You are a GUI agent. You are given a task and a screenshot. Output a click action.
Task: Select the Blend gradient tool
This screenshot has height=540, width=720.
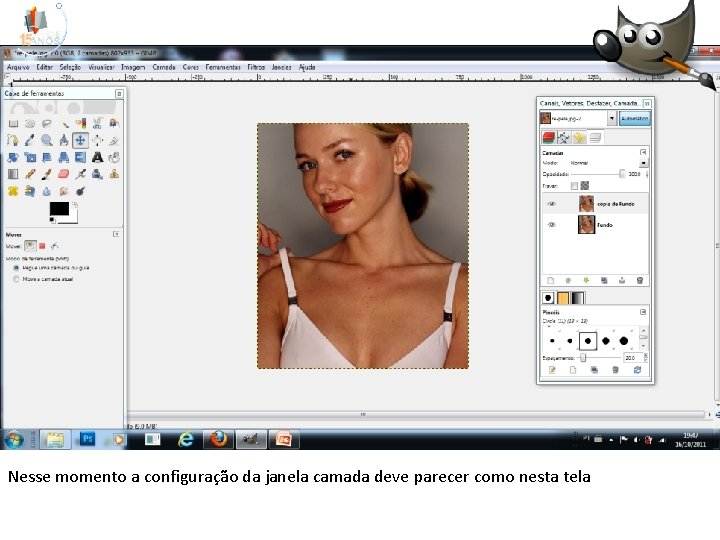pos(13,174)
